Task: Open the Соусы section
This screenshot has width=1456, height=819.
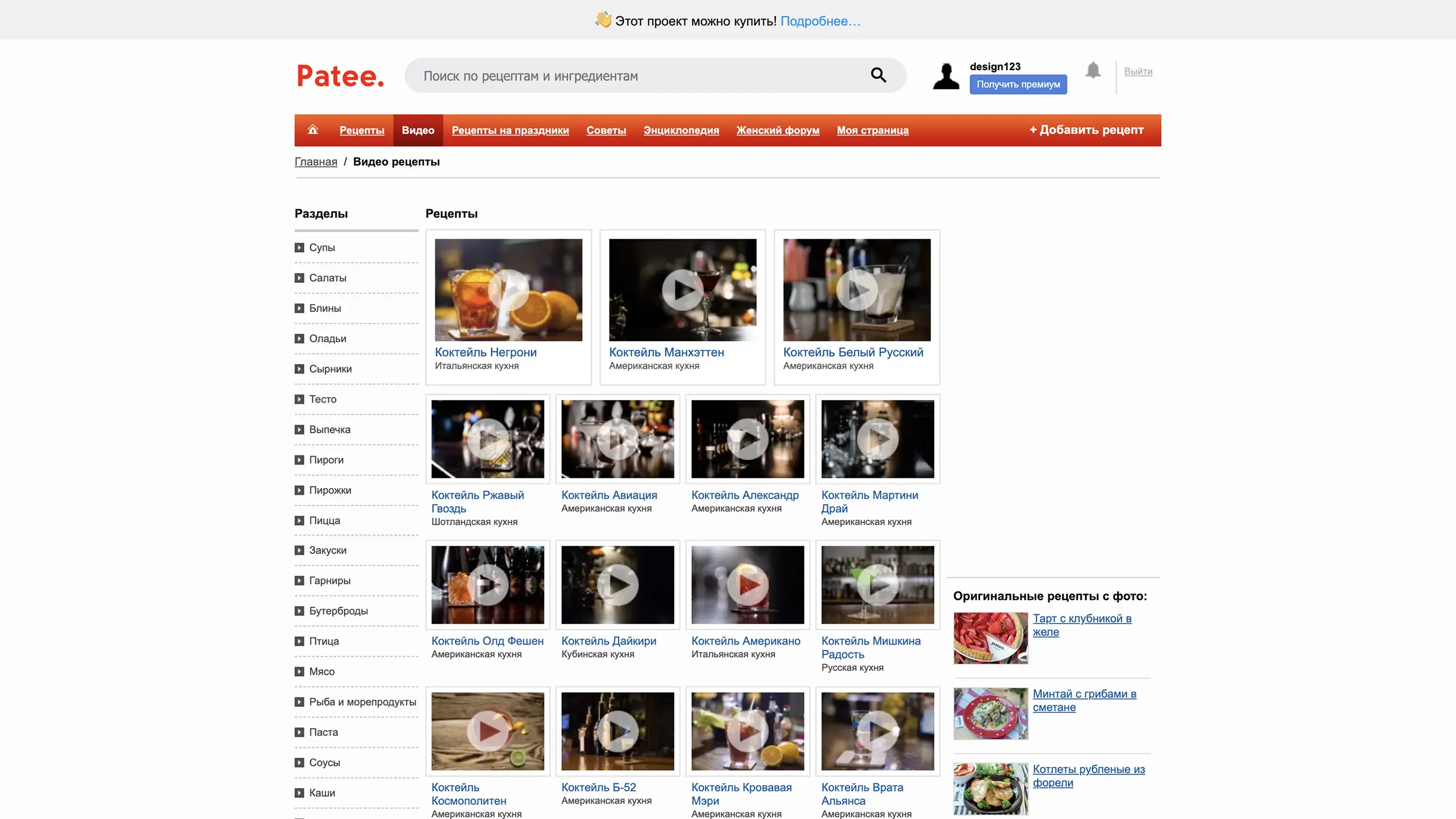Action: (x=325, y=762)
